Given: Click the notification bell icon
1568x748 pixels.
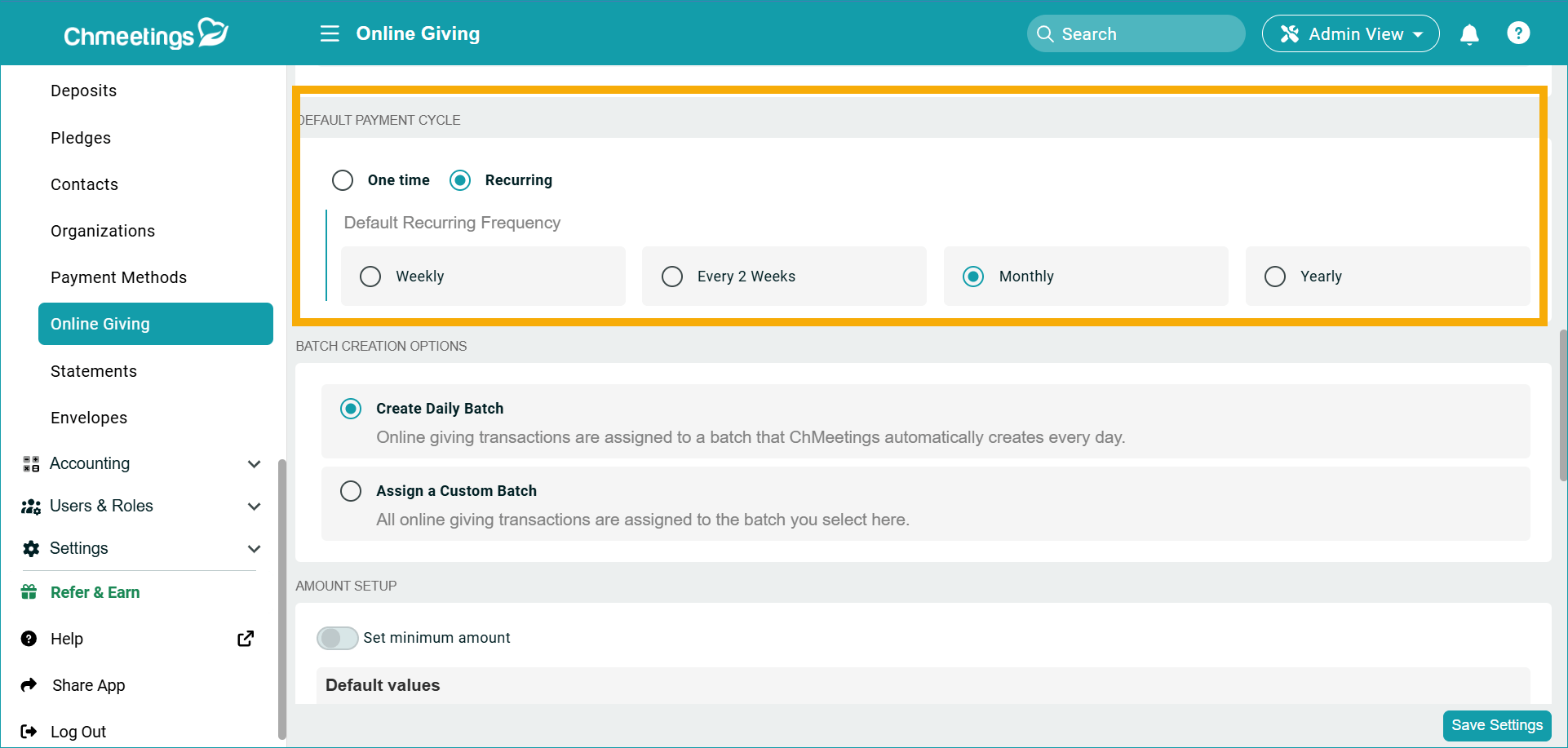Looking at the screenshot, I should tap(1469, 34).
